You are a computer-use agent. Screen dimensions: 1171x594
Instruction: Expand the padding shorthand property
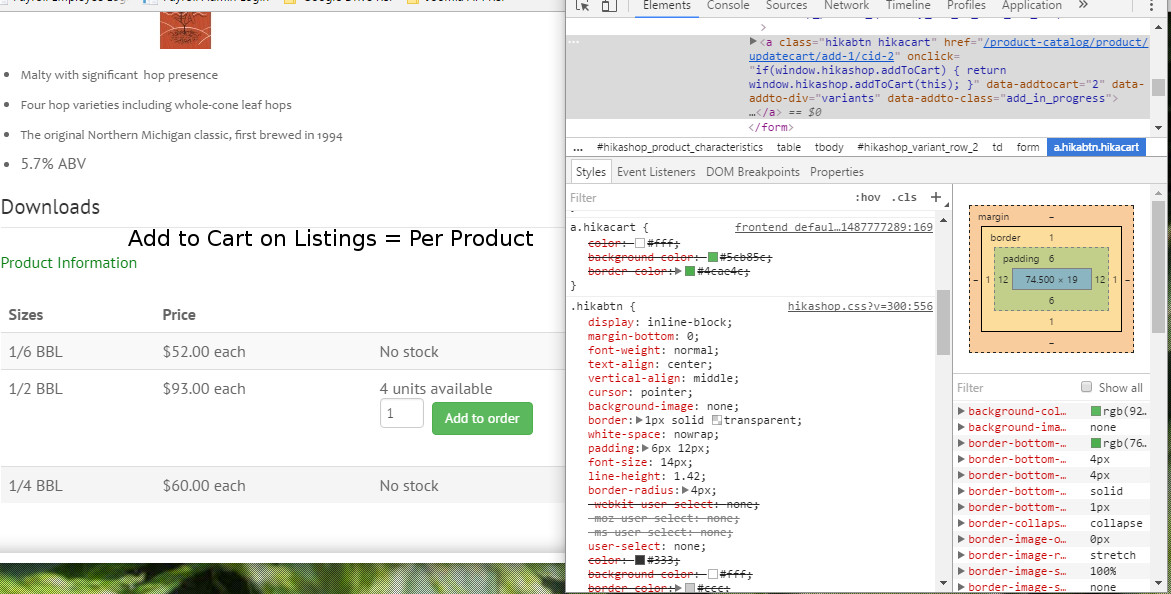(x=644, y=449)
